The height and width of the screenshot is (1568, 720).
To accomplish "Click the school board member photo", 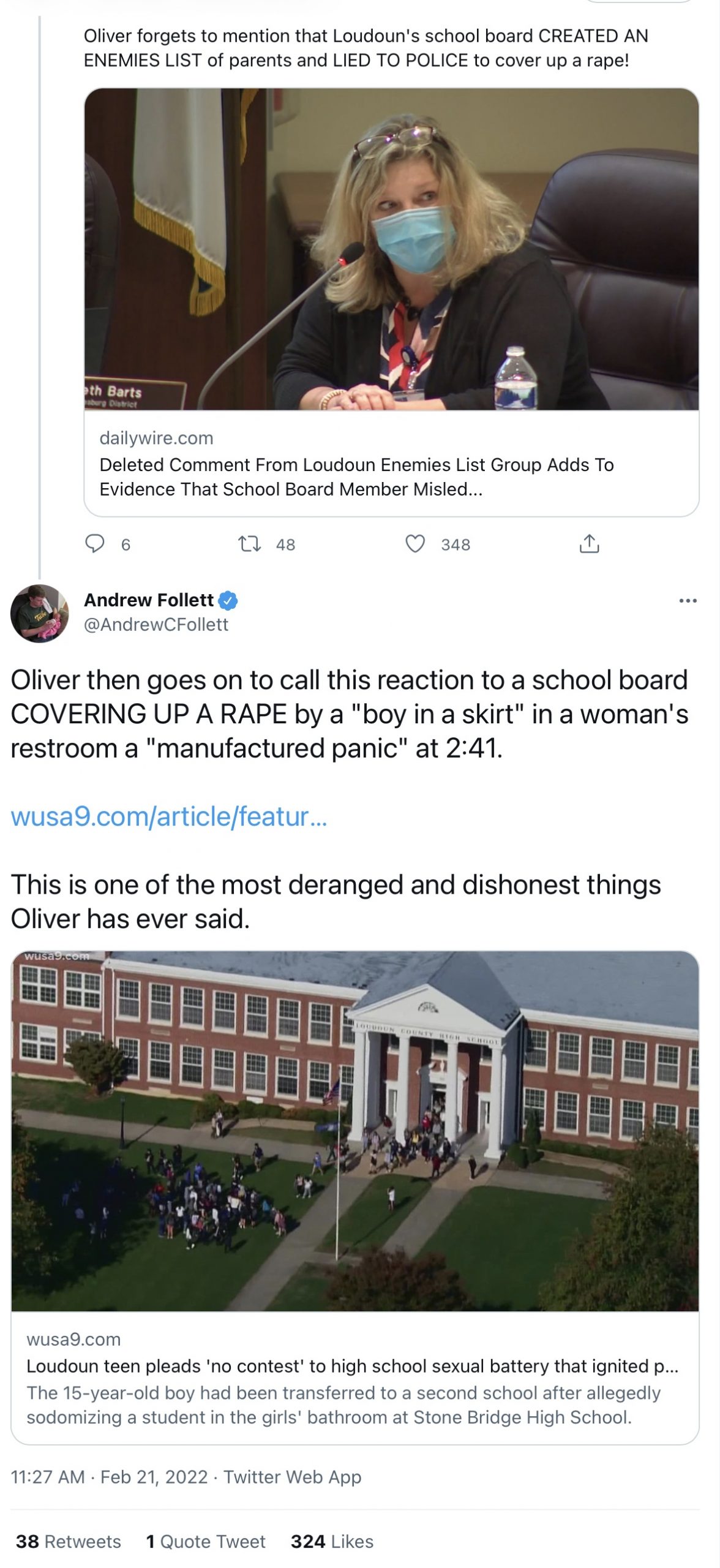I will [391, 249].
